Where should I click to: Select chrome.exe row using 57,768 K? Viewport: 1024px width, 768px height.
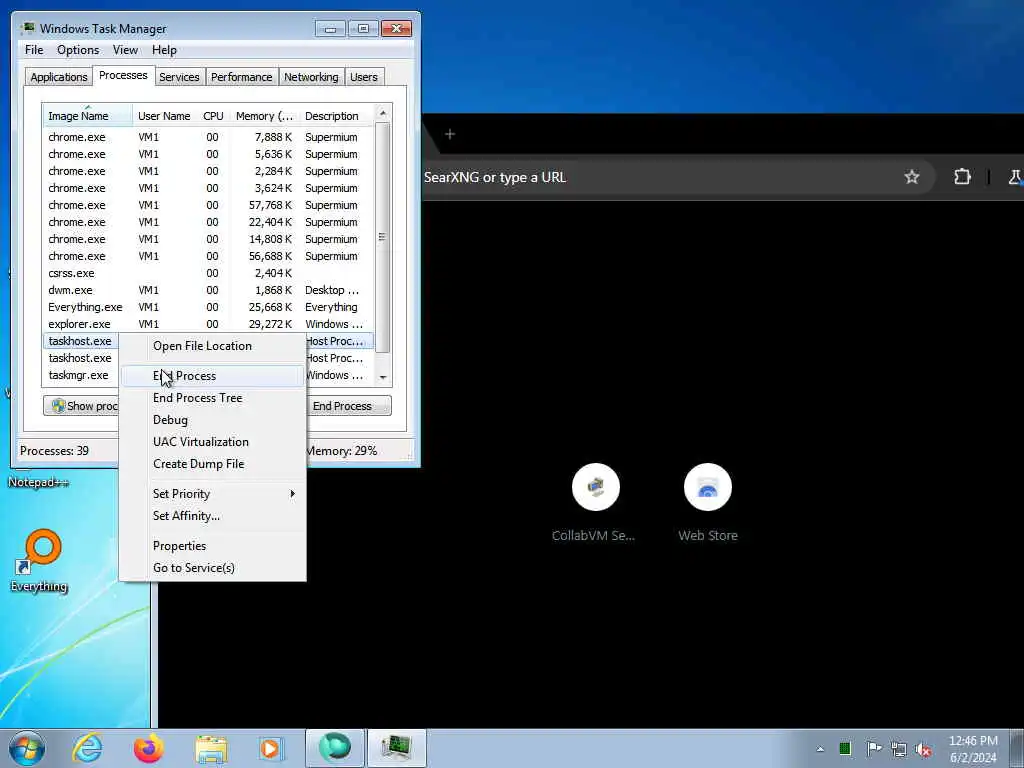(x=208, y=205)
